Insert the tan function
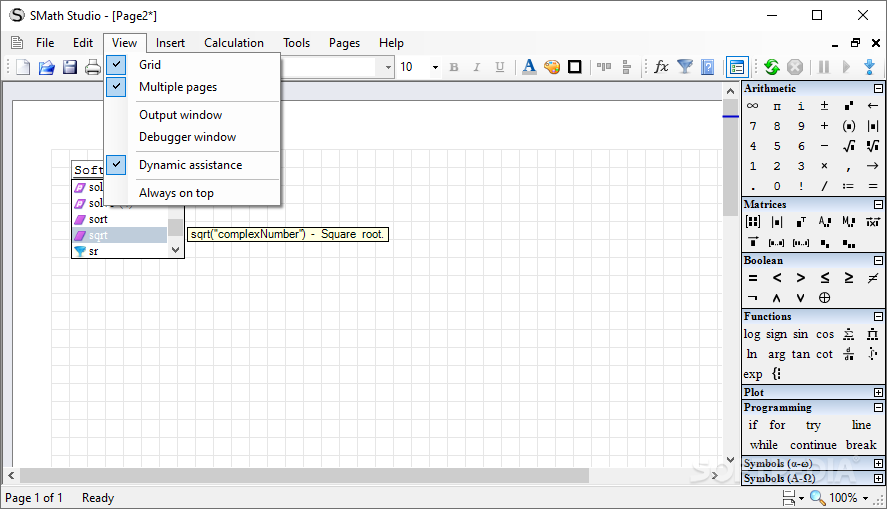887x509 pixels. click(x=800, y=354)
